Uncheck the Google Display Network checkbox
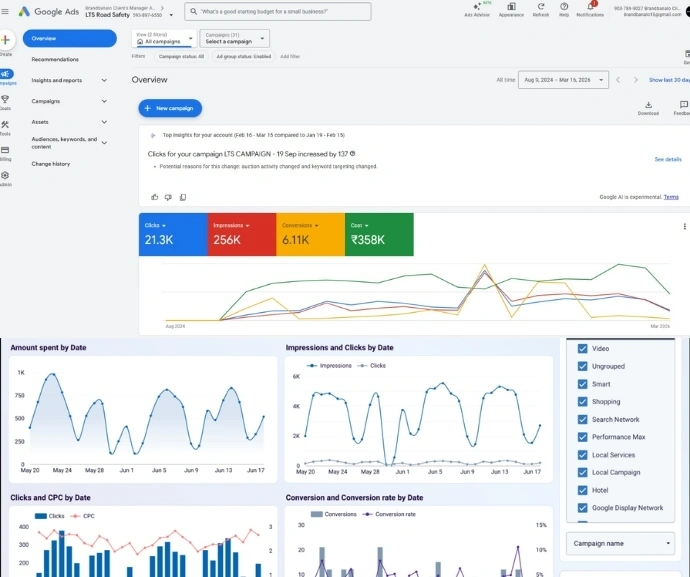 (582, 508)
